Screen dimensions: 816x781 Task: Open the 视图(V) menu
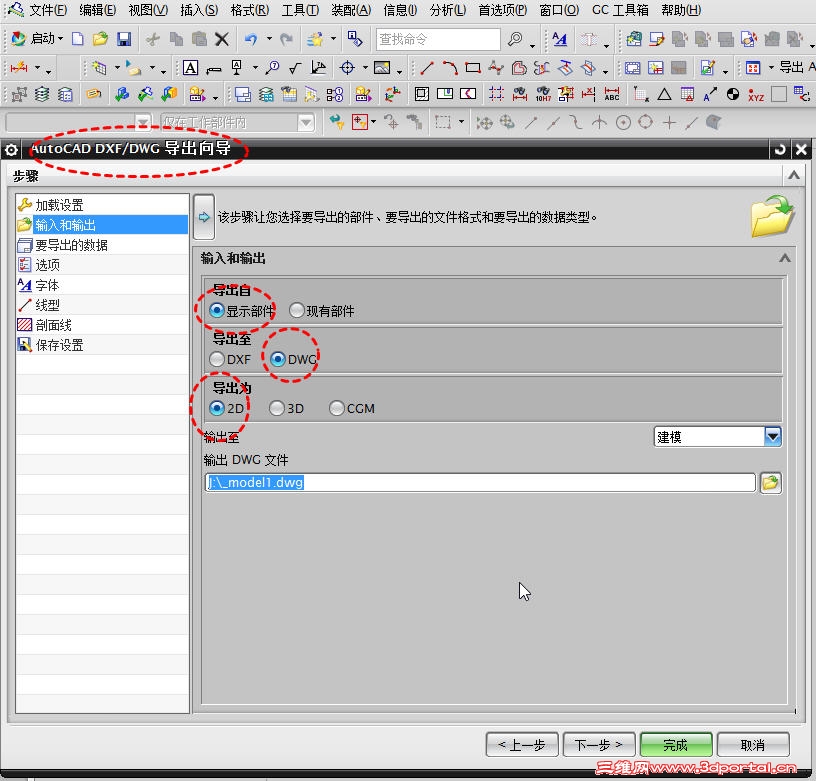click(x=148, y=10)
